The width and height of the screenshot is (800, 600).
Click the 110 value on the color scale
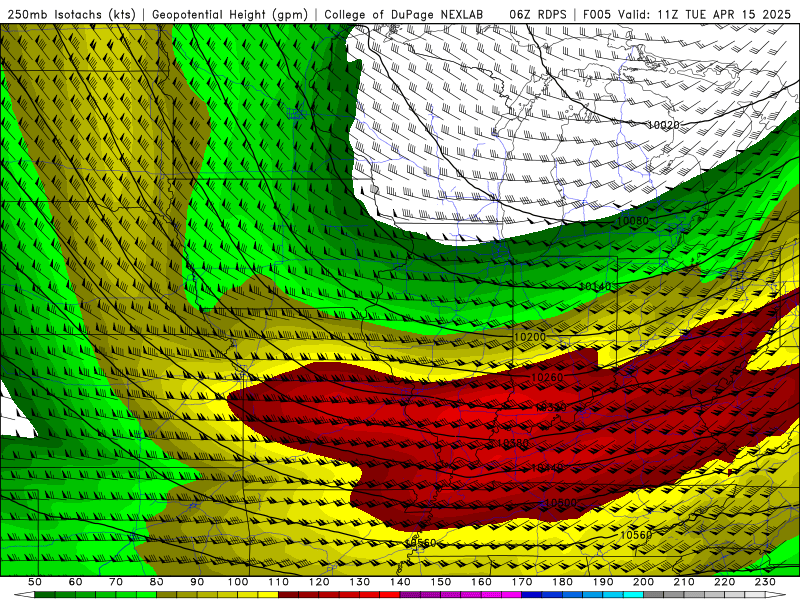(279, 582)
